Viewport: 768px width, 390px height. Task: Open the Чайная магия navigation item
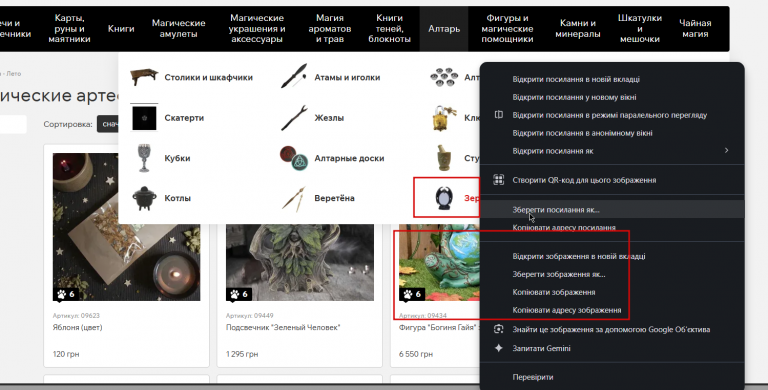tap(695, 28)
